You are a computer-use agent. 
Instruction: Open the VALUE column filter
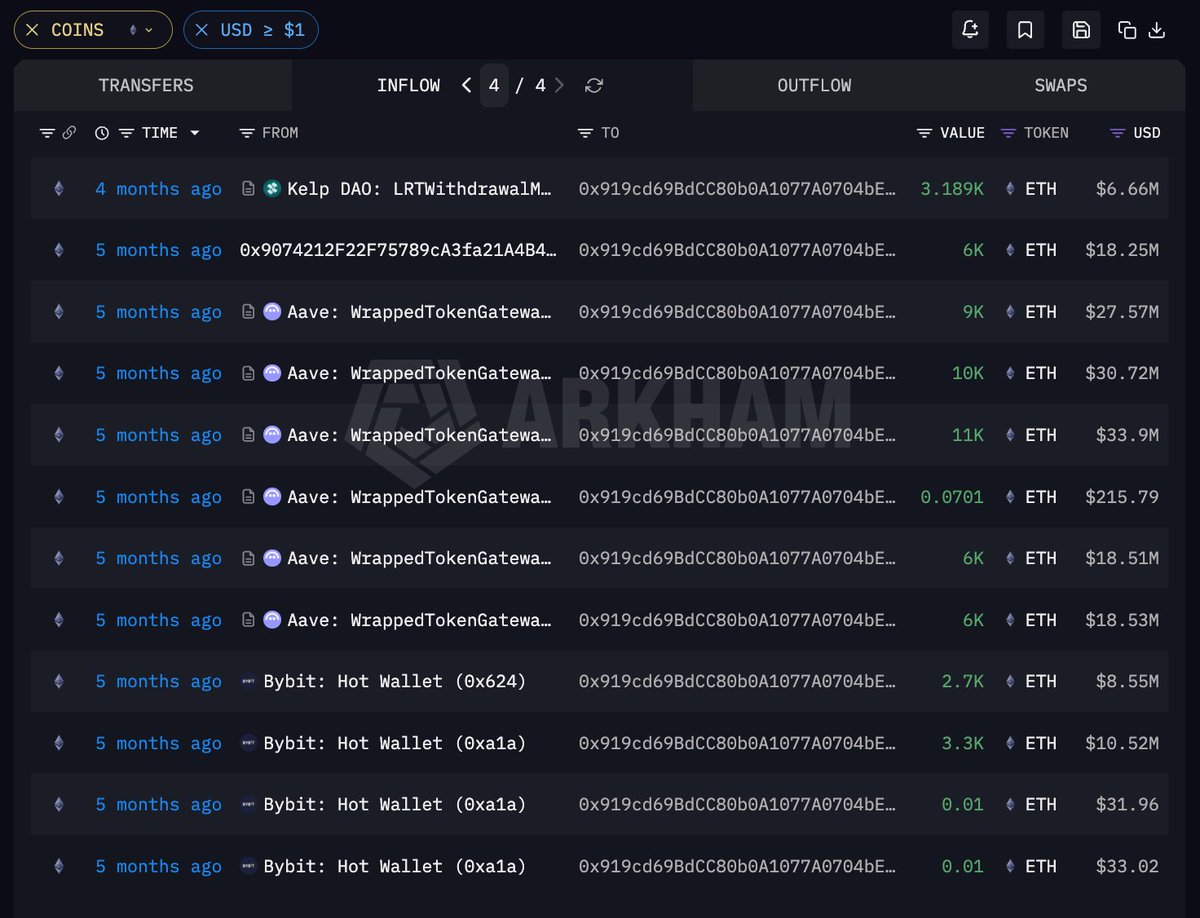click(x=925, y=133)
